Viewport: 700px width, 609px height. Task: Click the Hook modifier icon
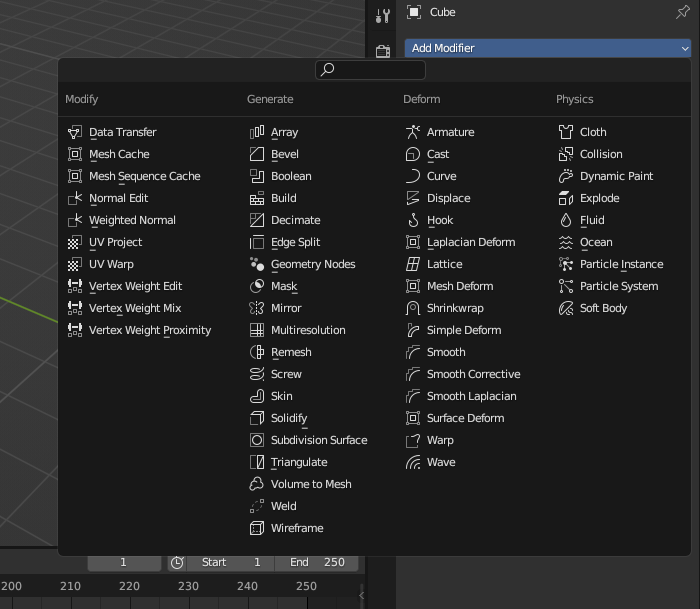pos(413,220)
